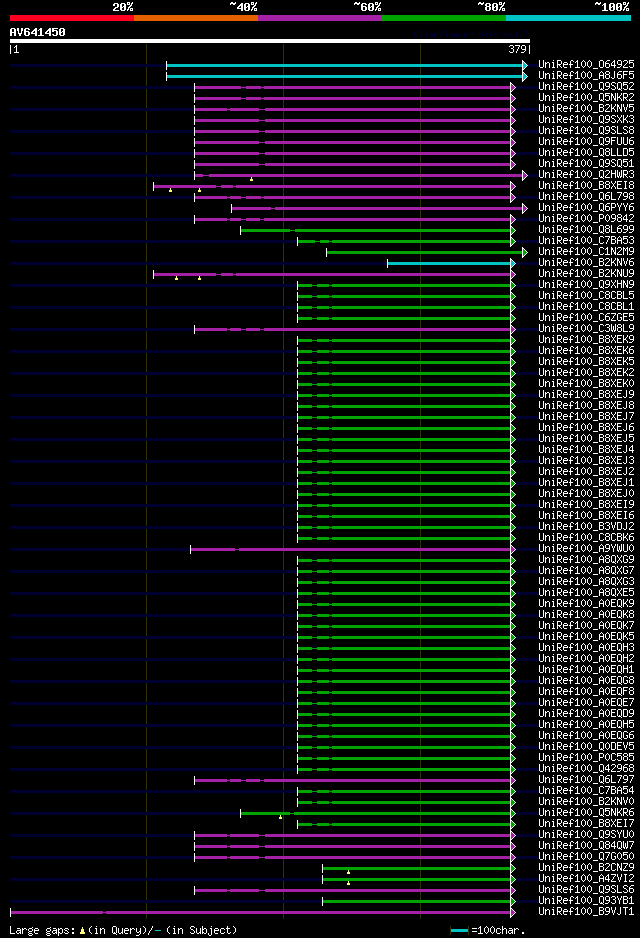640x938 pixels.
Task: Select the UniRef100_A0EQF8 label
Action: (586, 691)
